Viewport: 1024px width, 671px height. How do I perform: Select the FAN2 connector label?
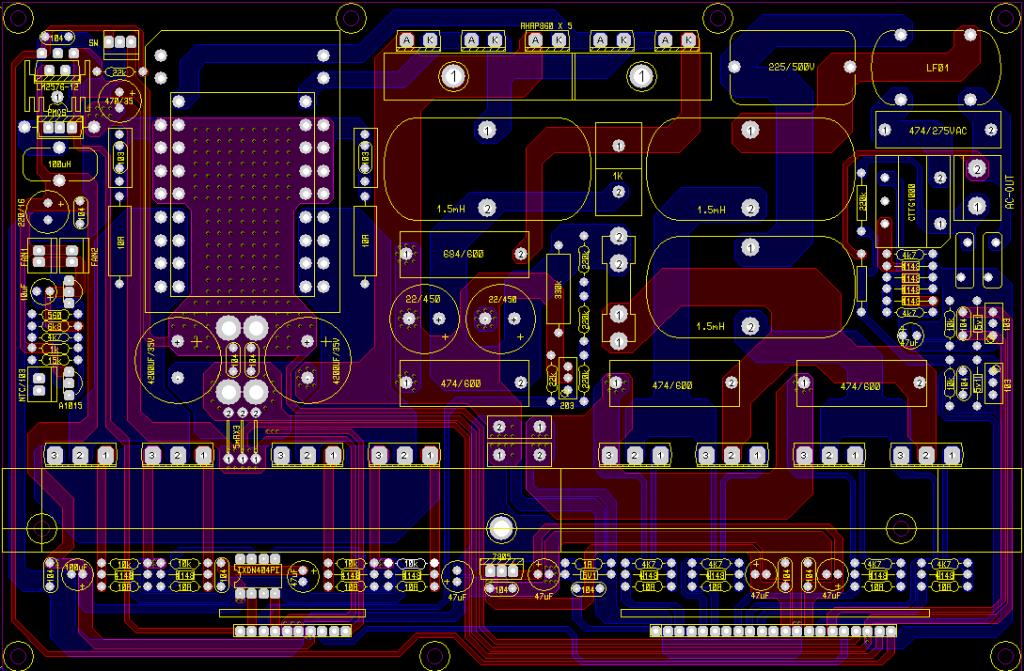click(94, 255)
